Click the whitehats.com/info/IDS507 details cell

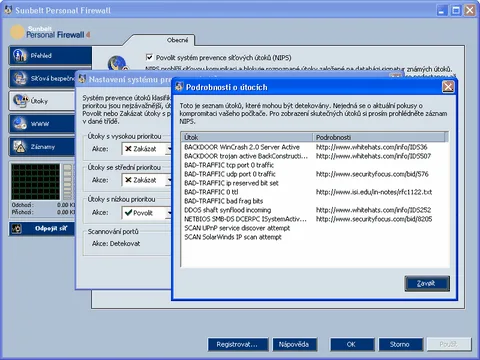tap(373, 156)
